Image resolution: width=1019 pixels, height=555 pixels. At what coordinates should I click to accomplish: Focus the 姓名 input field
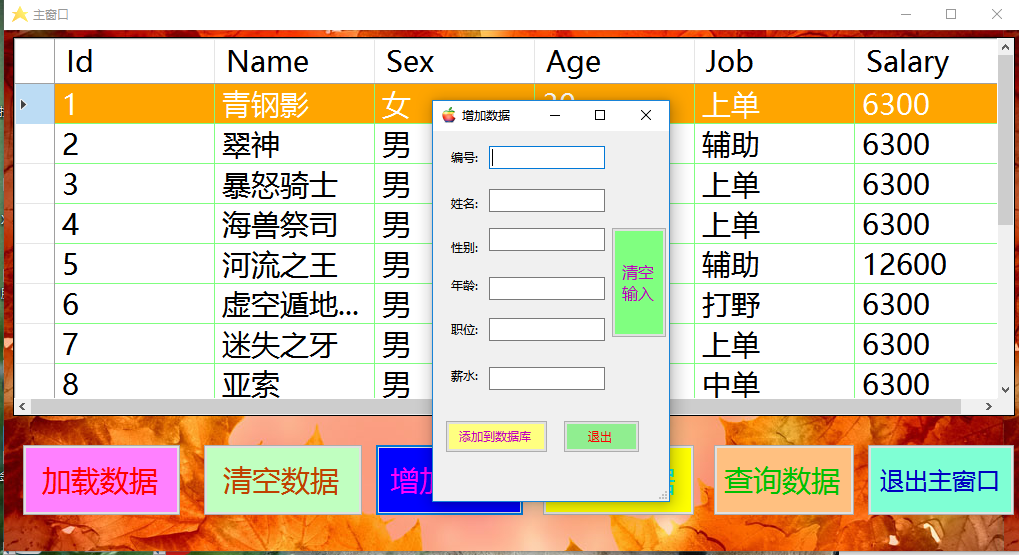(547, 200)
